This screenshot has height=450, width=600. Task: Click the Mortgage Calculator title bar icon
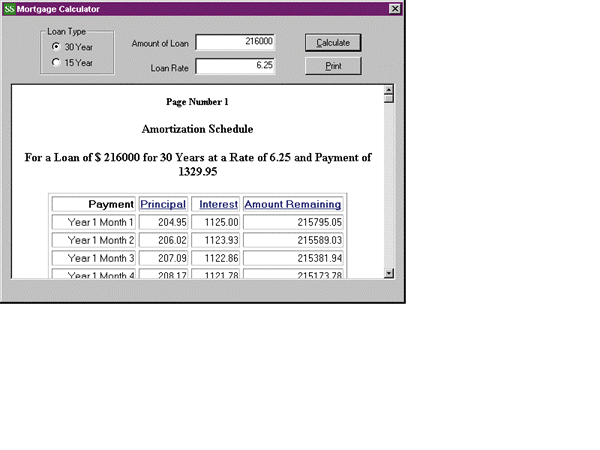tap(9, 8)
